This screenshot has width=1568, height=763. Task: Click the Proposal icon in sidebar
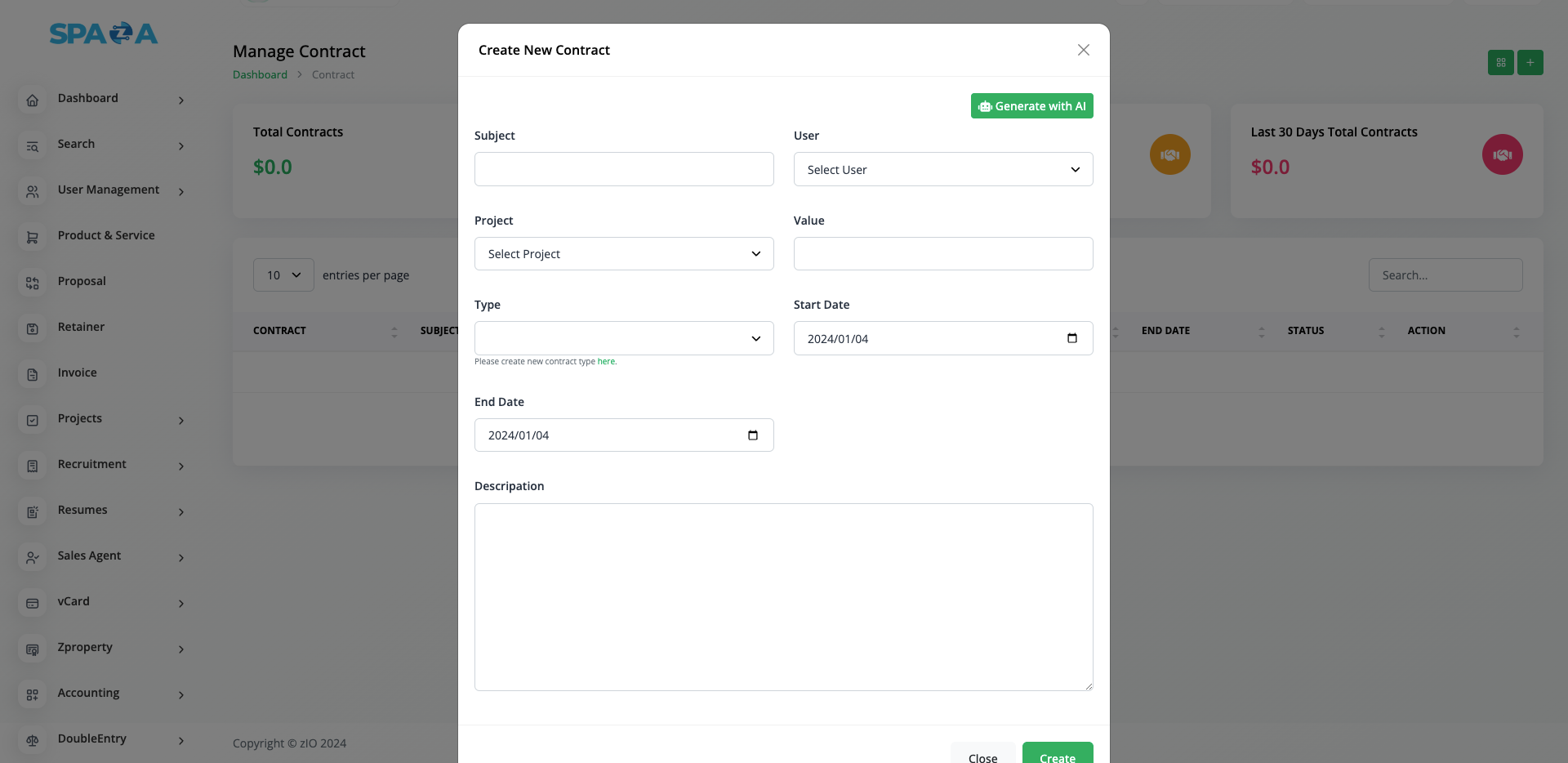(x=33, y=283)
